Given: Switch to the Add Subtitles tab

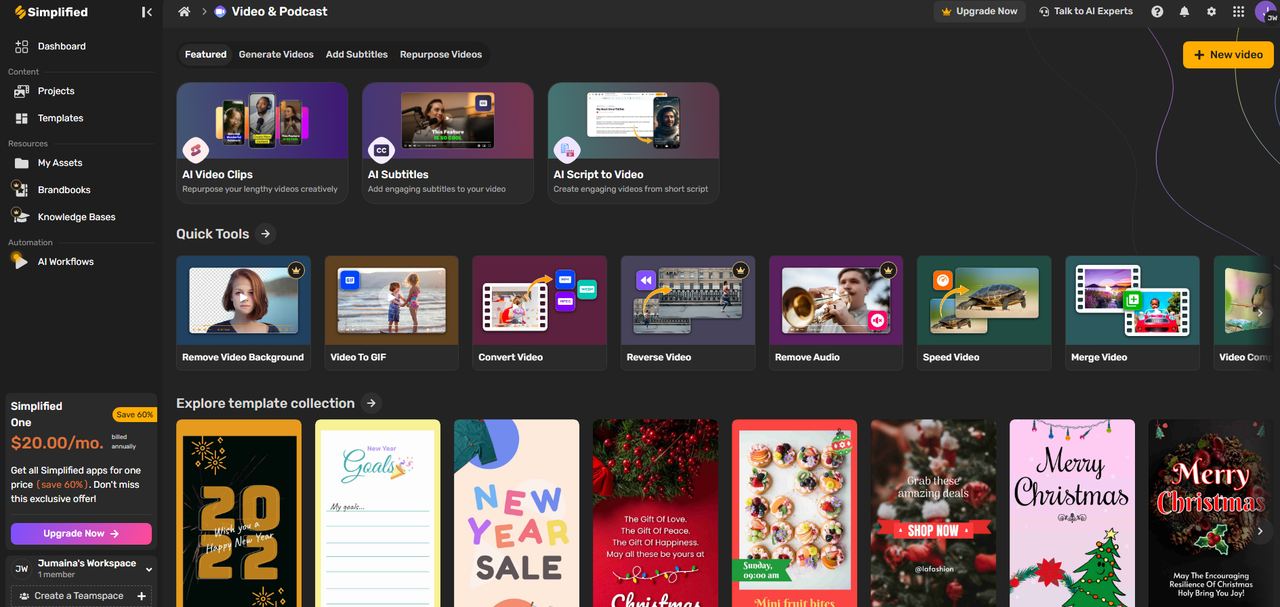Looking at the screenshot, I should click(x=357, y=55).
